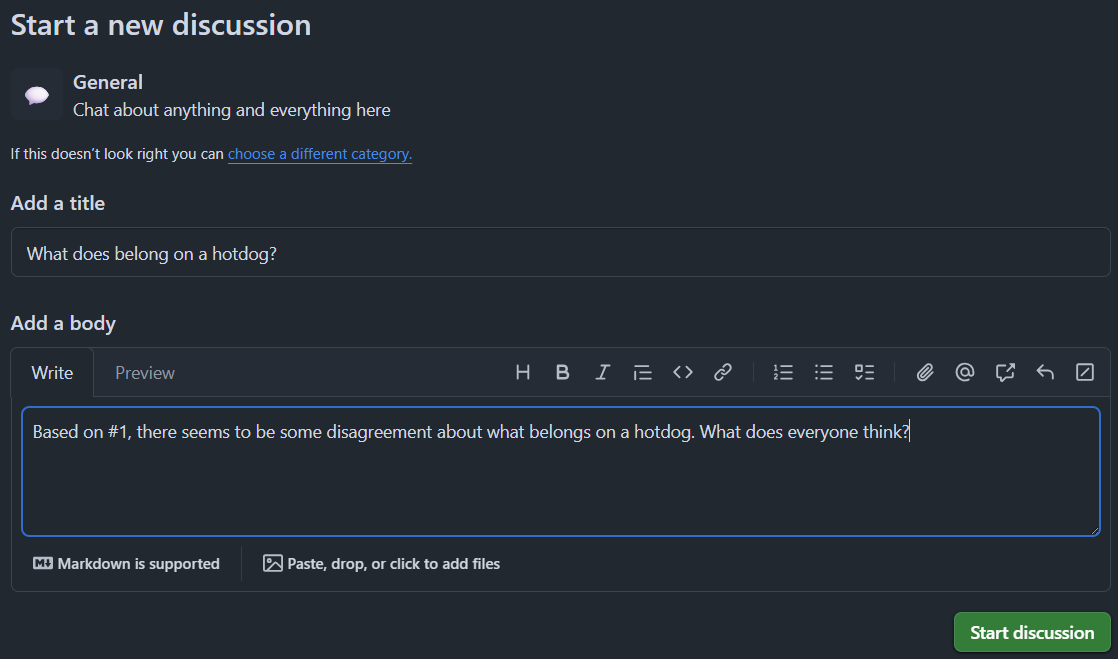1118x659 pixels.
Task: Submit with the Start discussion button
Action: pyautogui.click(x=1032, y=633)
